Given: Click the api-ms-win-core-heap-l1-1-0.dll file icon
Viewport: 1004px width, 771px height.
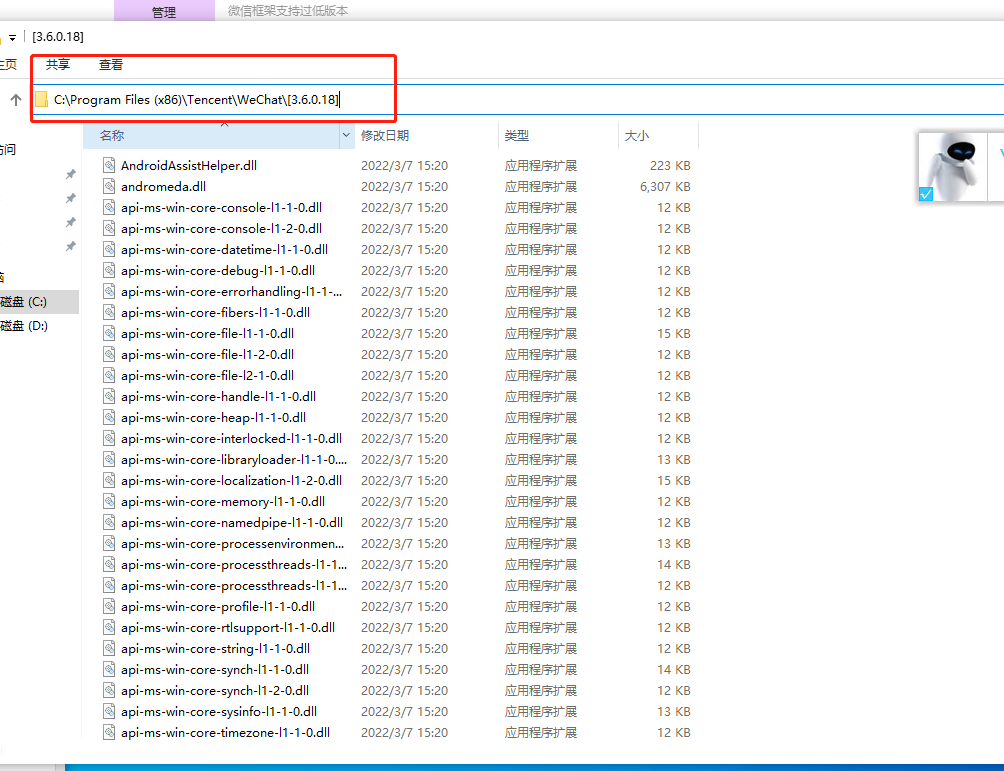Looking at the screenshot, I should click(110, 417).
